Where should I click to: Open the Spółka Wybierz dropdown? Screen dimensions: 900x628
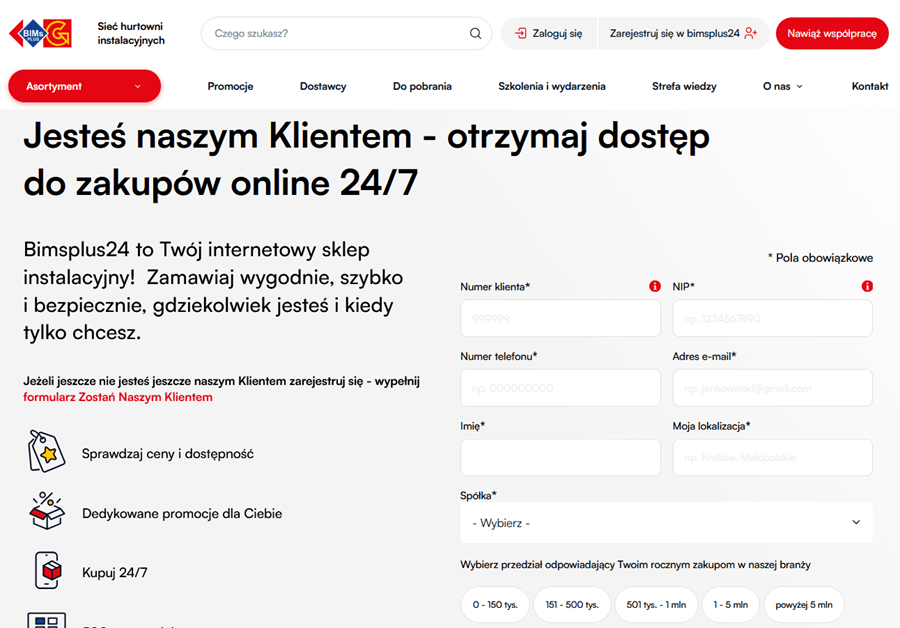(666, 522)
